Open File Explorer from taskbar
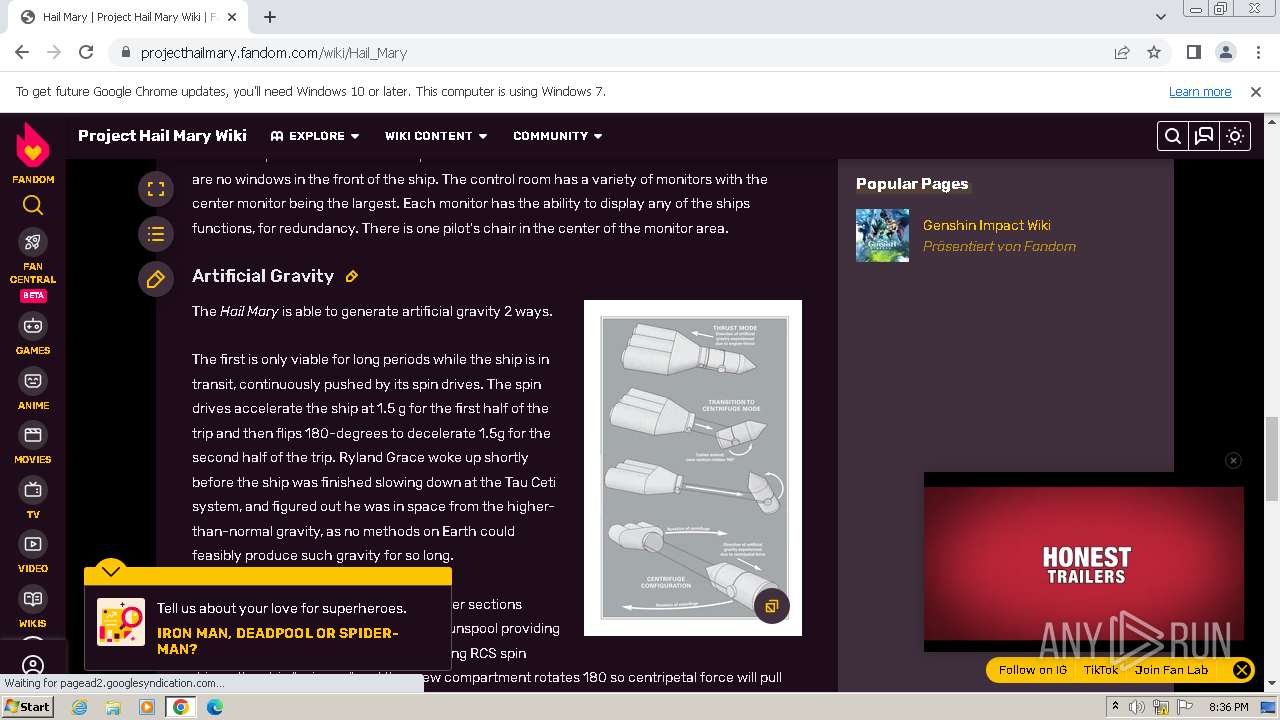Image resolution: width=1280 pixels, height=720 pixels. 113,707
